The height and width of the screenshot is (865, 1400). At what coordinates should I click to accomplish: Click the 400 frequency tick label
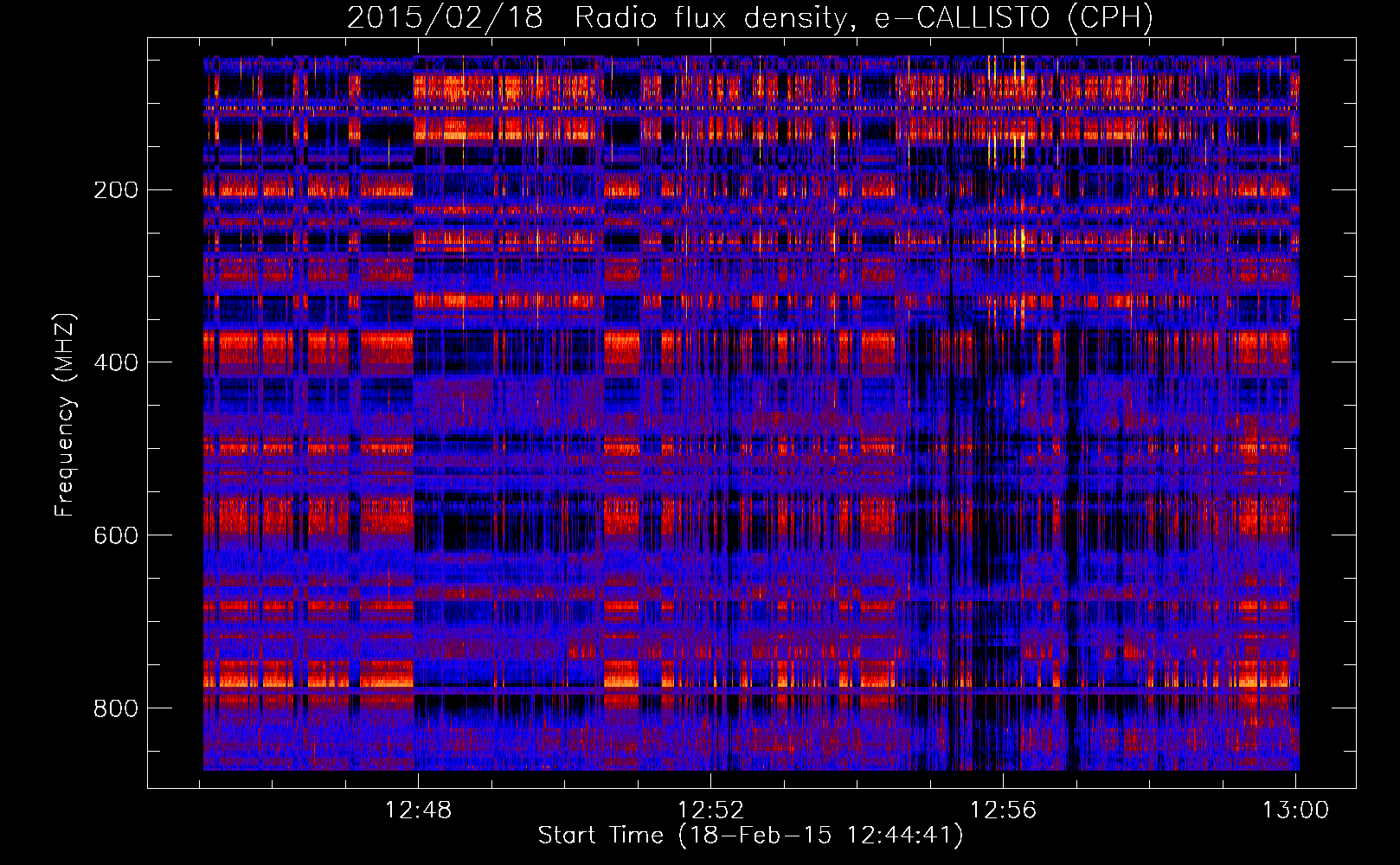[x=115, y=362]
